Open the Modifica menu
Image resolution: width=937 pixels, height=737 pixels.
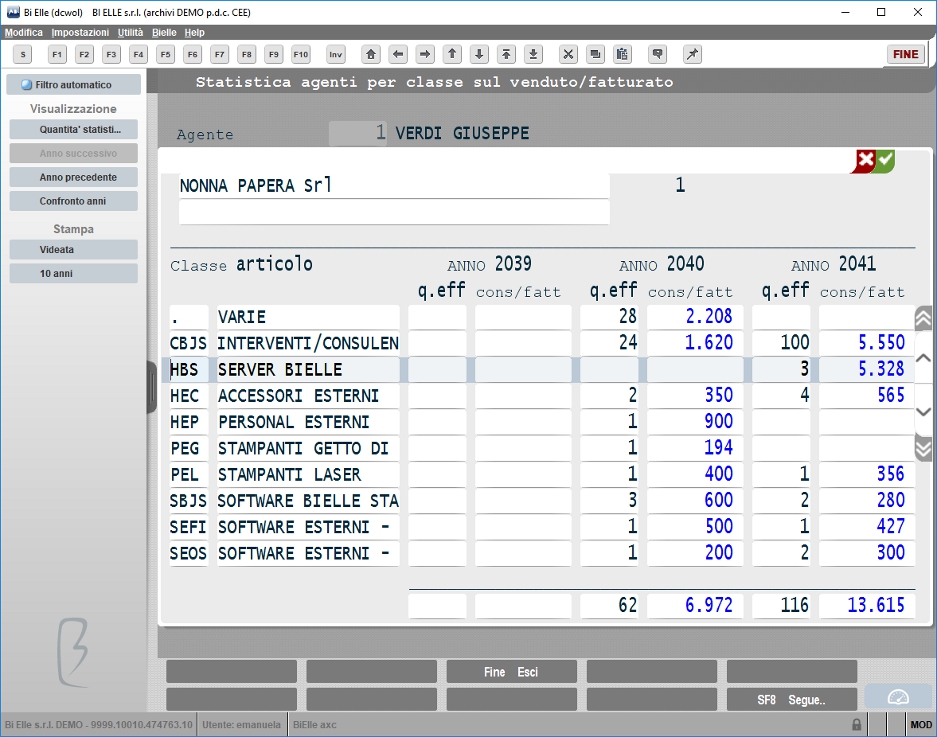click(x=24, y=32)
